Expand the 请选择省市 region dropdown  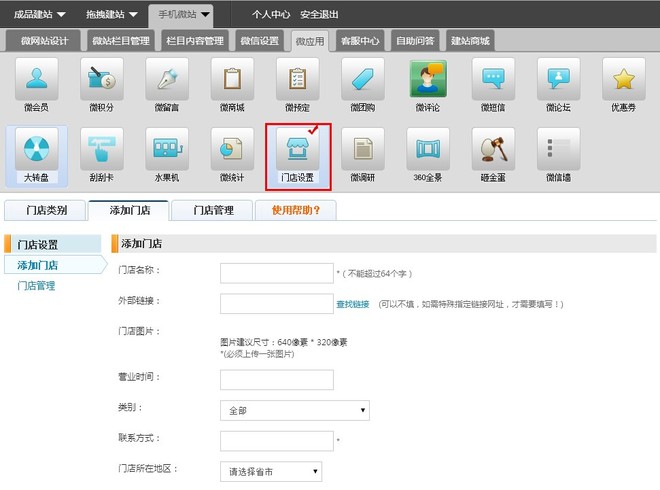click(271, 471)
